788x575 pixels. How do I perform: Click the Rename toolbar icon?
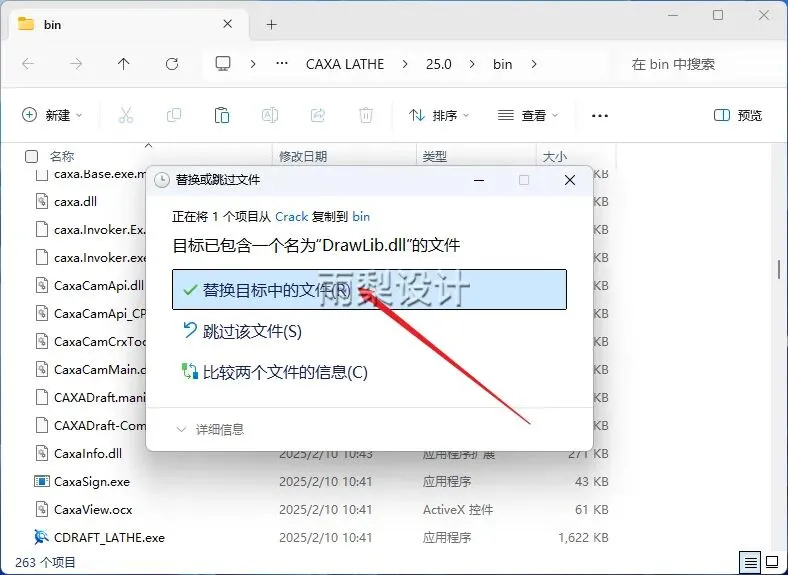tap(270, 116)
